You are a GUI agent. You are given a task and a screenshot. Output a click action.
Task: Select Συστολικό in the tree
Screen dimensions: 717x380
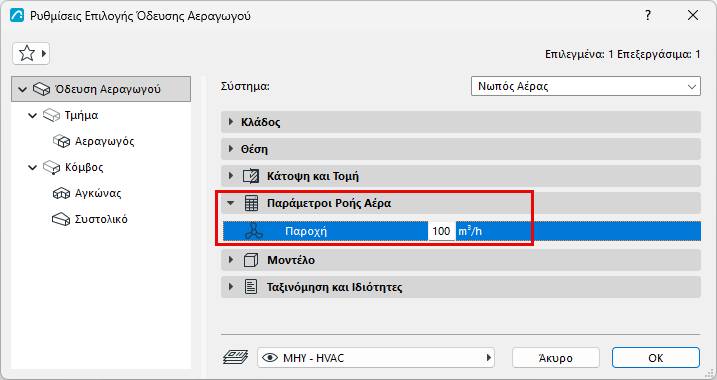tap(101, 219)
